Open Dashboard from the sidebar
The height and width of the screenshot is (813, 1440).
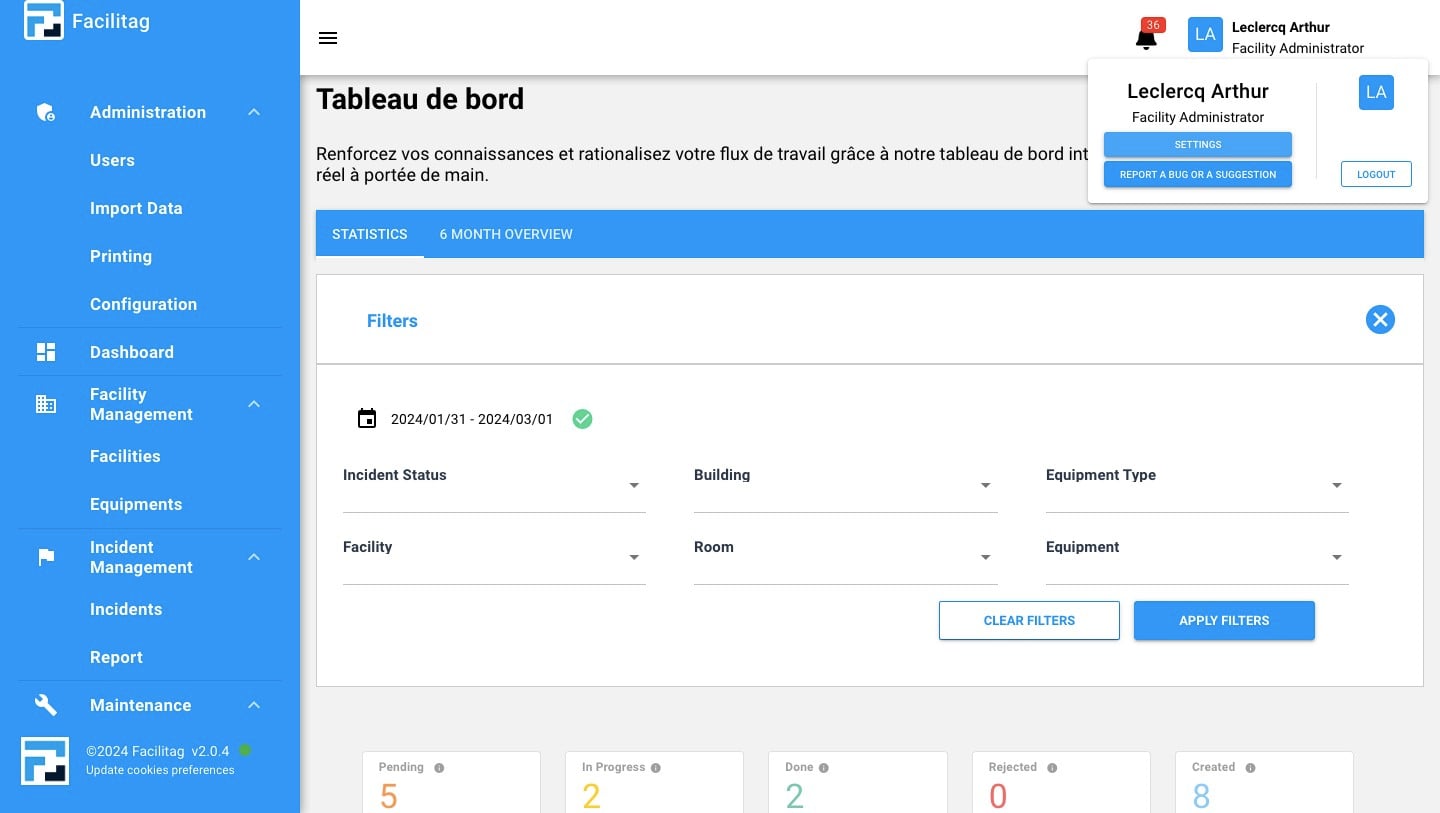click(131, 352)
